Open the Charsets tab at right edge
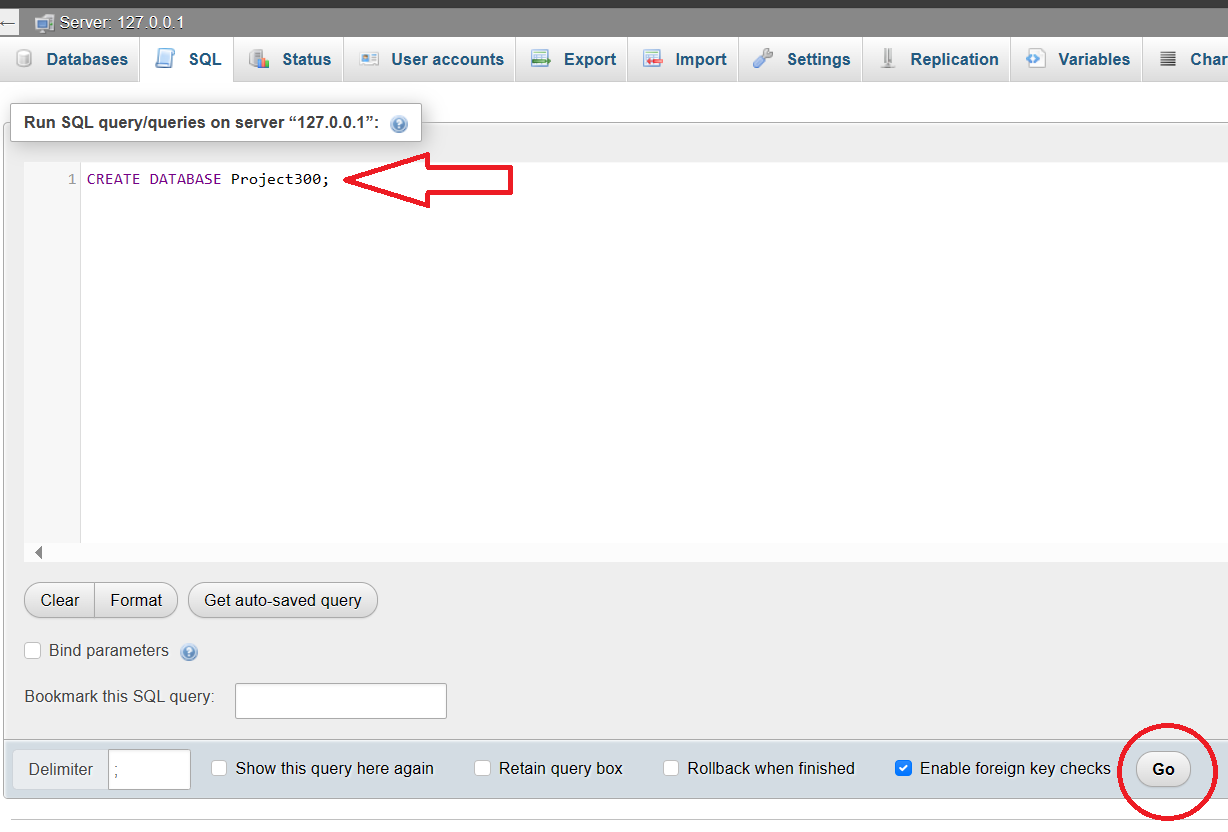The width and height of the screenshot is (1228, 832). coord(1186,59)
